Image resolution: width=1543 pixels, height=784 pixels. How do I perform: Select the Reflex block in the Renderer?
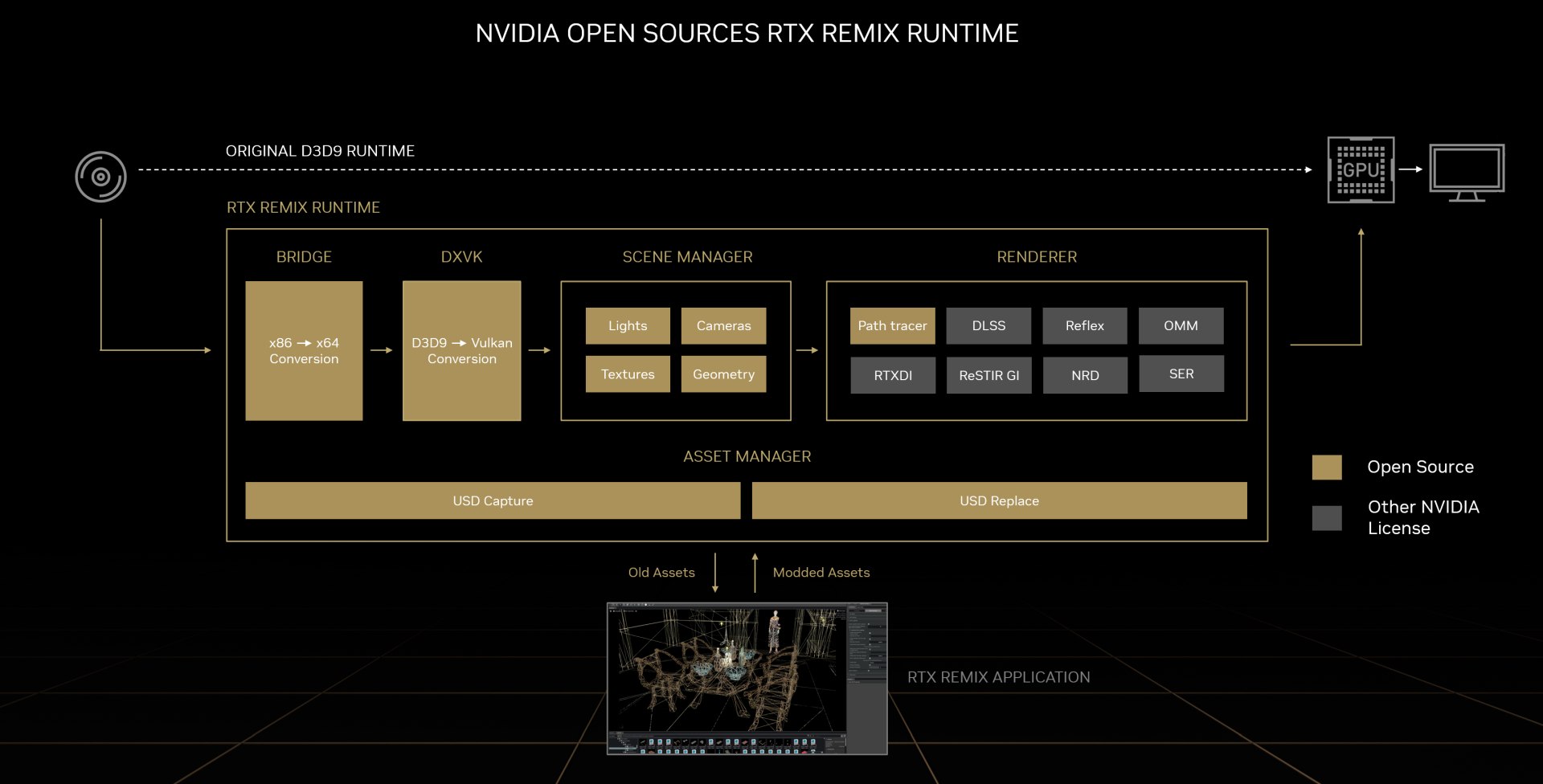[x=1085, y=325]
